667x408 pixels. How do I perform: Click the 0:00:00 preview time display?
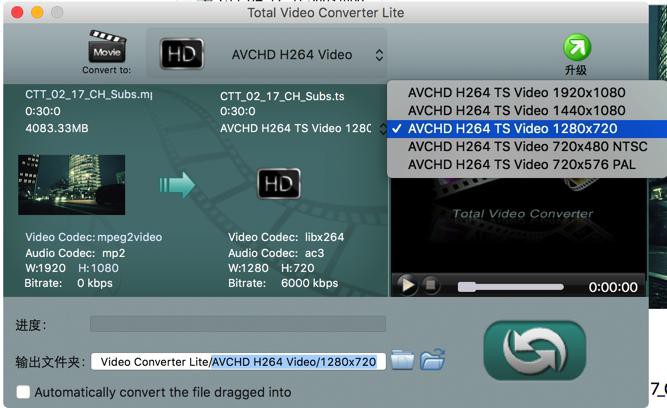[x=613, y=288]
